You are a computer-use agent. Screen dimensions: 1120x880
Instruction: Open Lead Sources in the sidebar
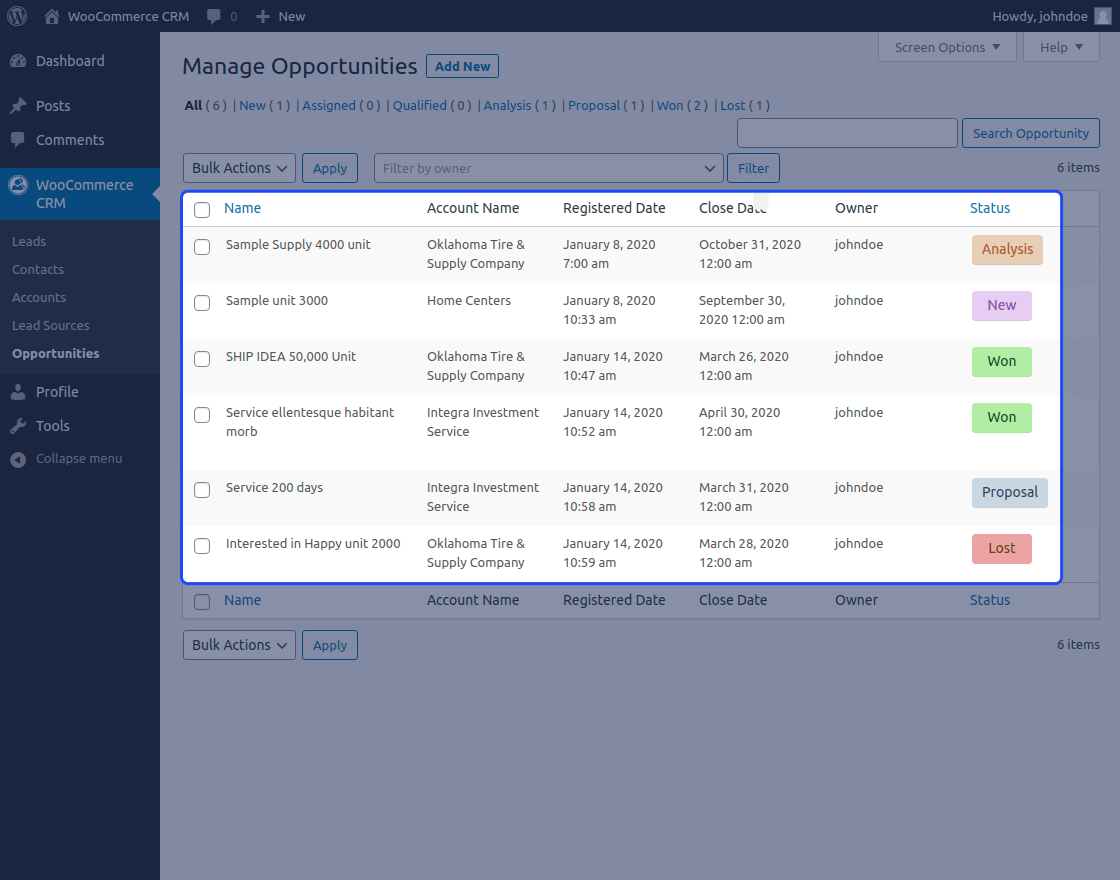coord(51,325)
